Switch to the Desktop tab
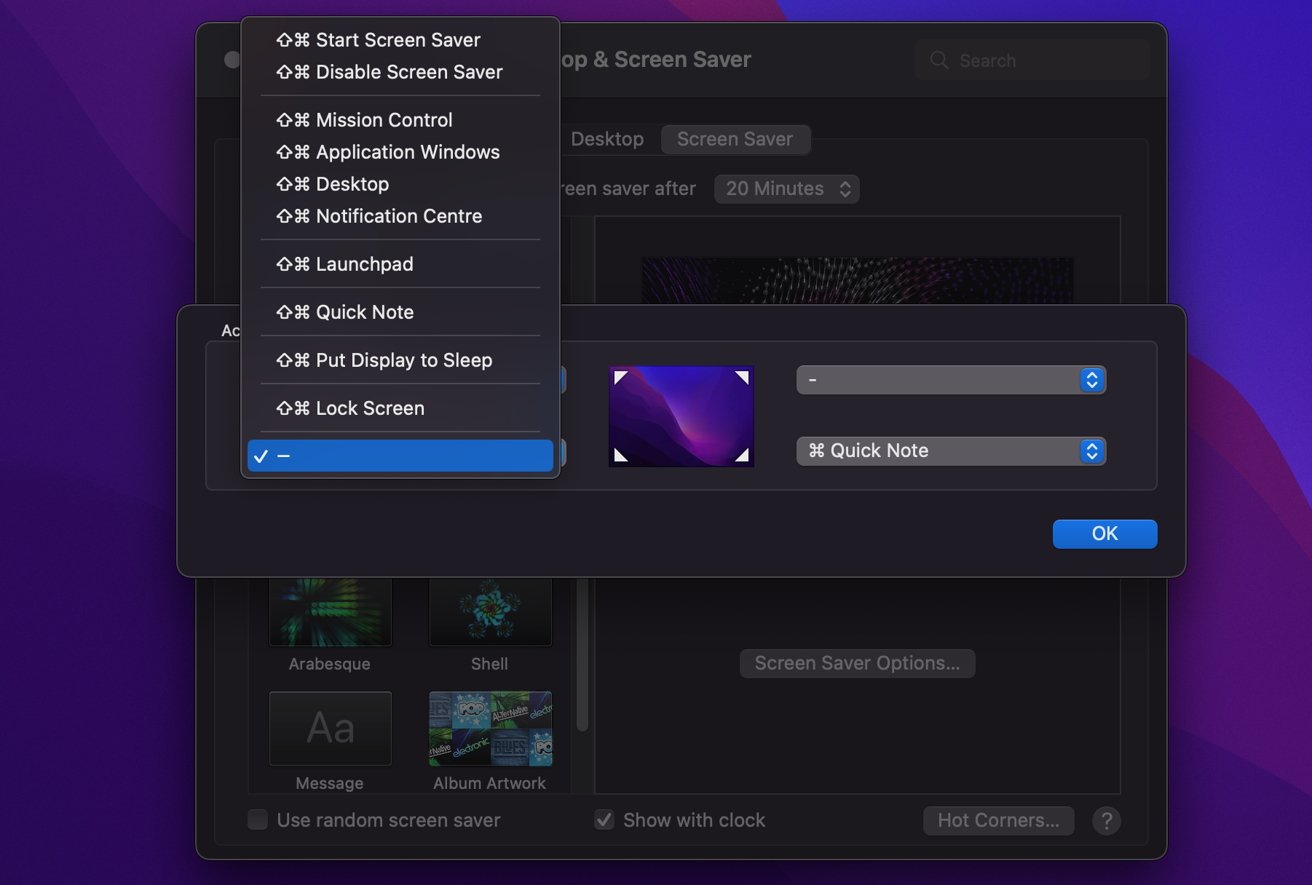Screen dimensions: 1312x885 [x=607, y=139]
